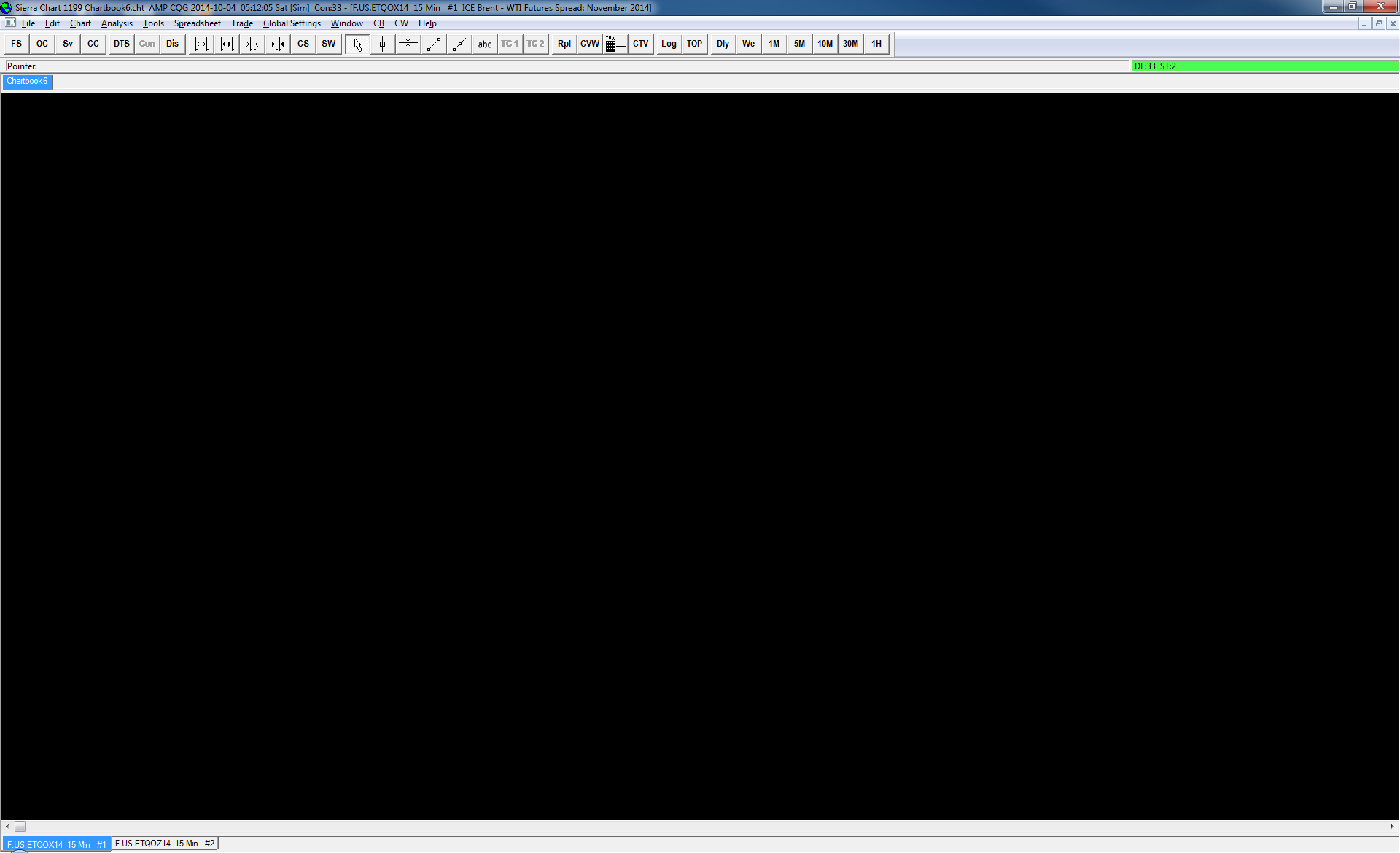This screenshot has width=1400, height=853.
Task: Click the Chartbook6 tab
Action: [x=27, y=81]
